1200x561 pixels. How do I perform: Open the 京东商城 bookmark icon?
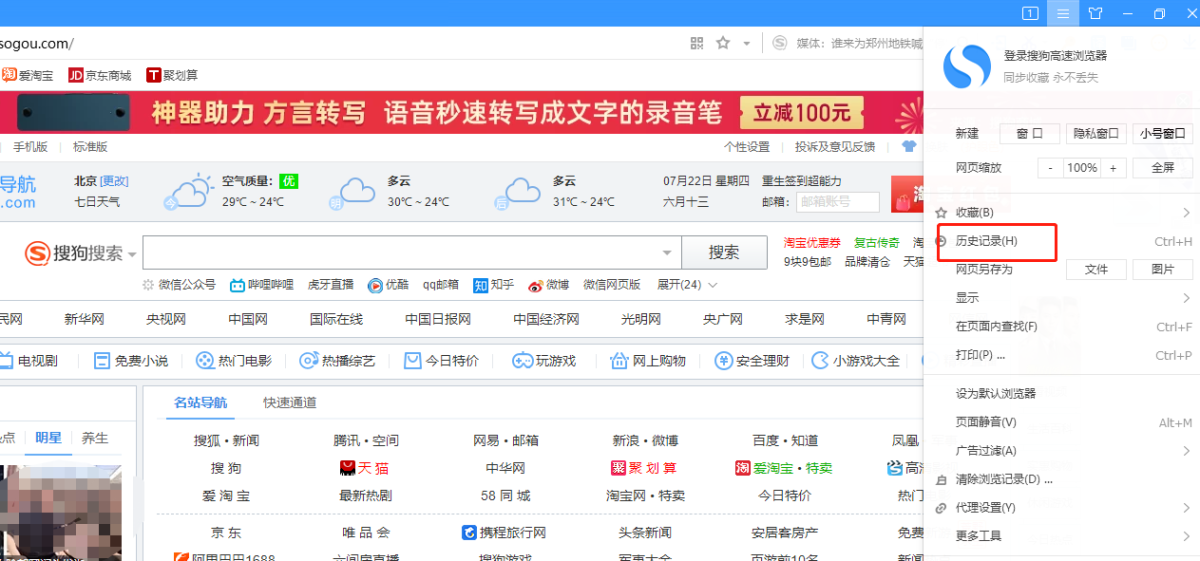pyautogui.click(x=76, y=75)
